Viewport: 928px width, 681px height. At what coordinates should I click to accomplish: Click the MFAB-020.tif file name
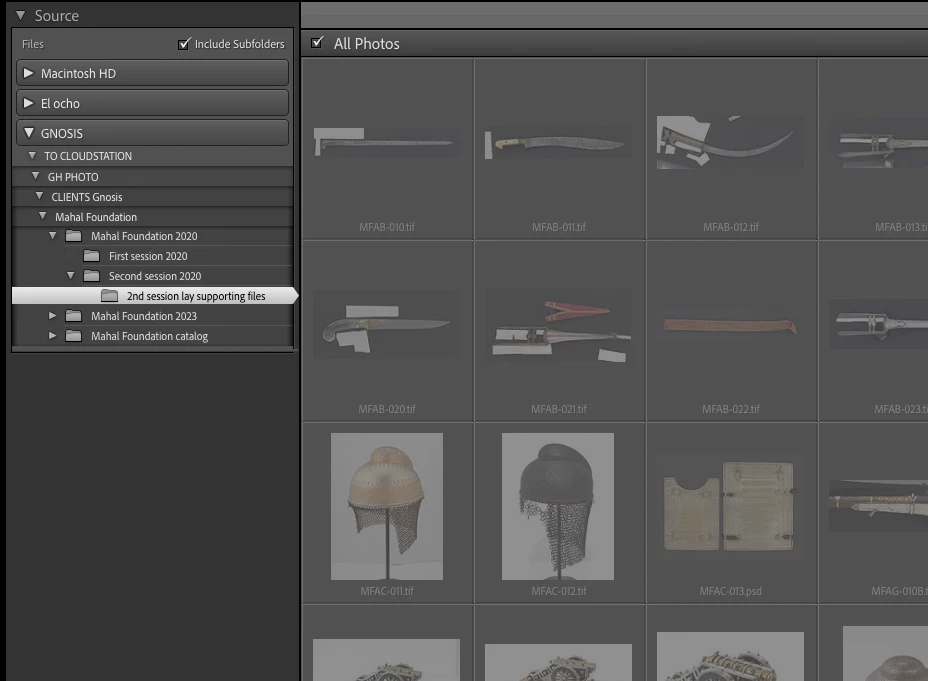[x=387, y=409]
